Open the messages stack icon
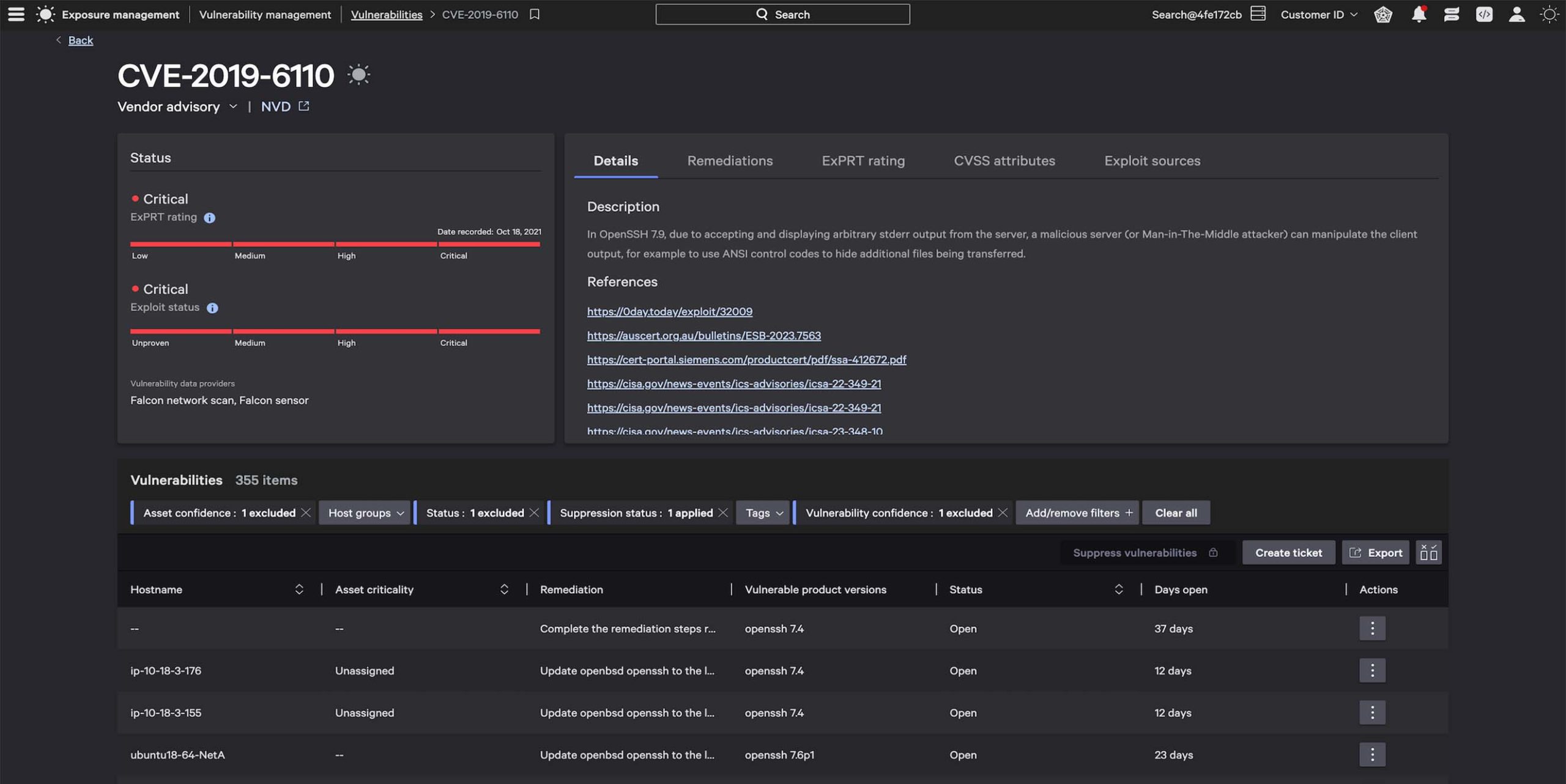Screen dimensions: 1566x784 (x=1452, y=14)
